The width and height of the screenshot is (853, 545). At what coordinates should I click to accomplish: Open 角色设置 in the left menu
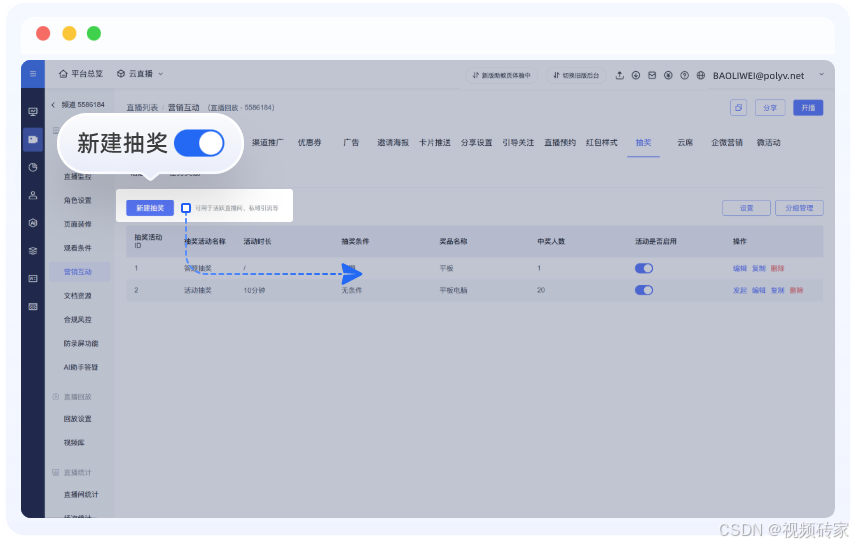tap(78, 200)
